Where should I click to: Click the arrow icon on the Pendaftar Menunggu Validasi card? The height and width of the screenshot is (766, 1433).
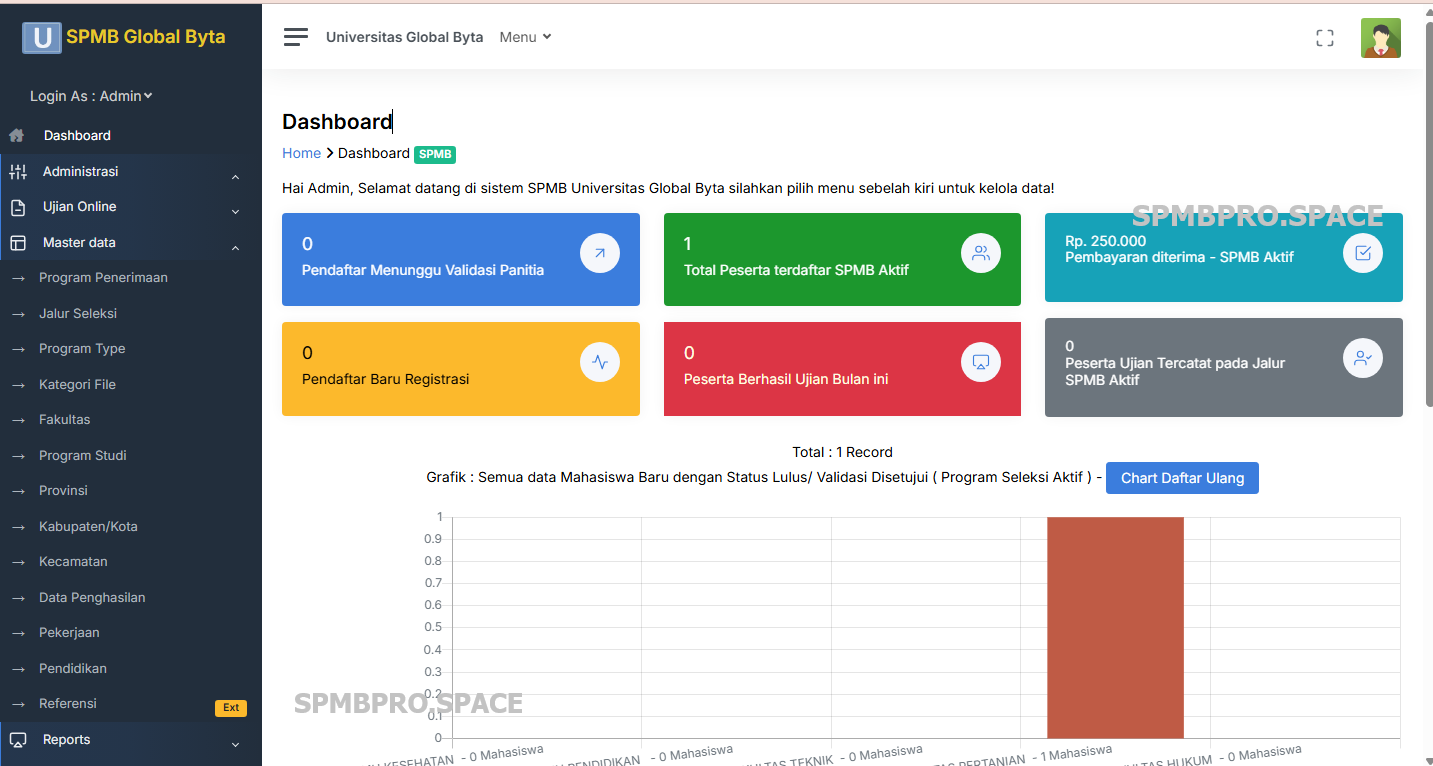(599, 254)
